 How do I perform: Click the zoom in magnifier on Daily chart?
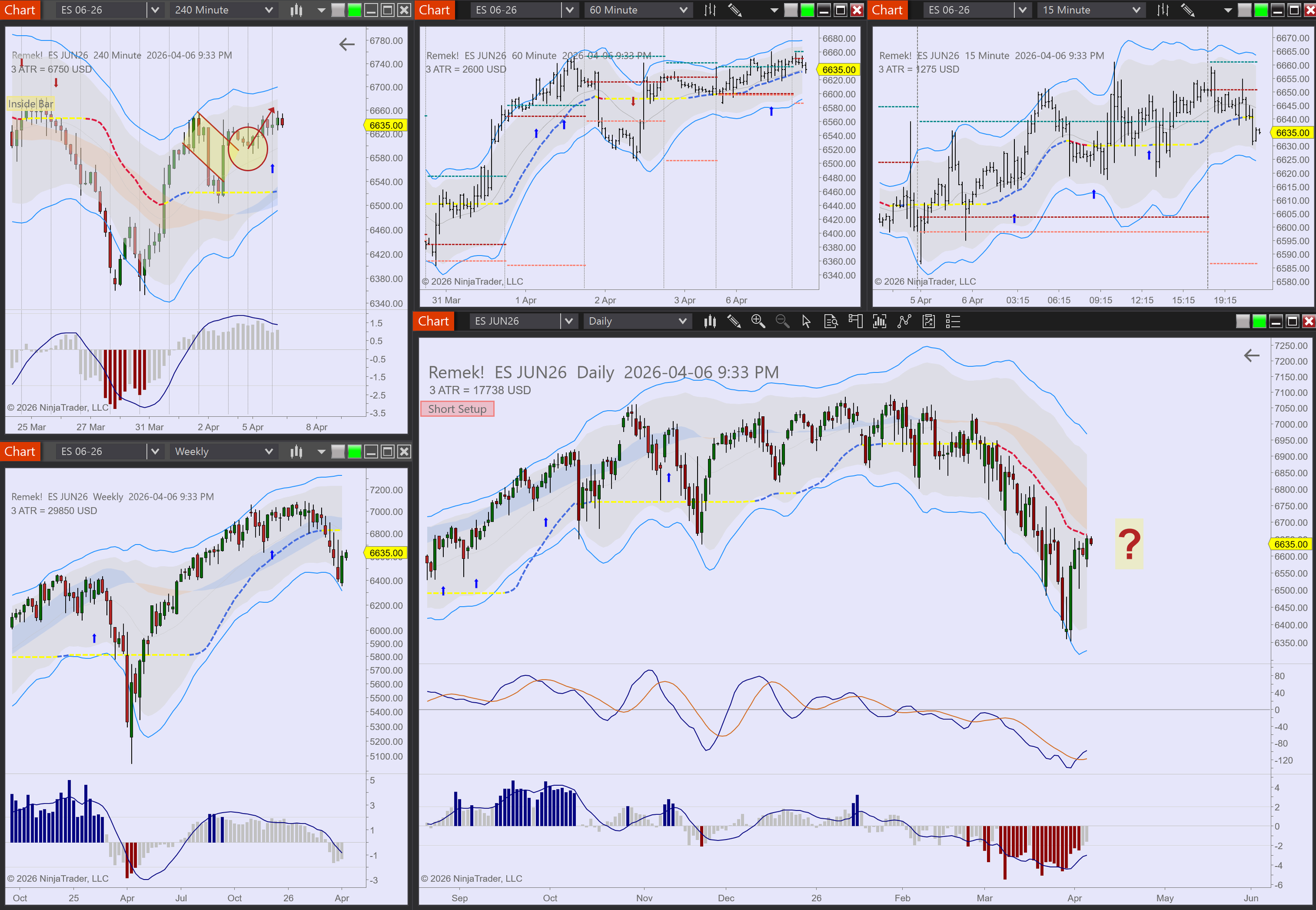click(x=758, y=322)
